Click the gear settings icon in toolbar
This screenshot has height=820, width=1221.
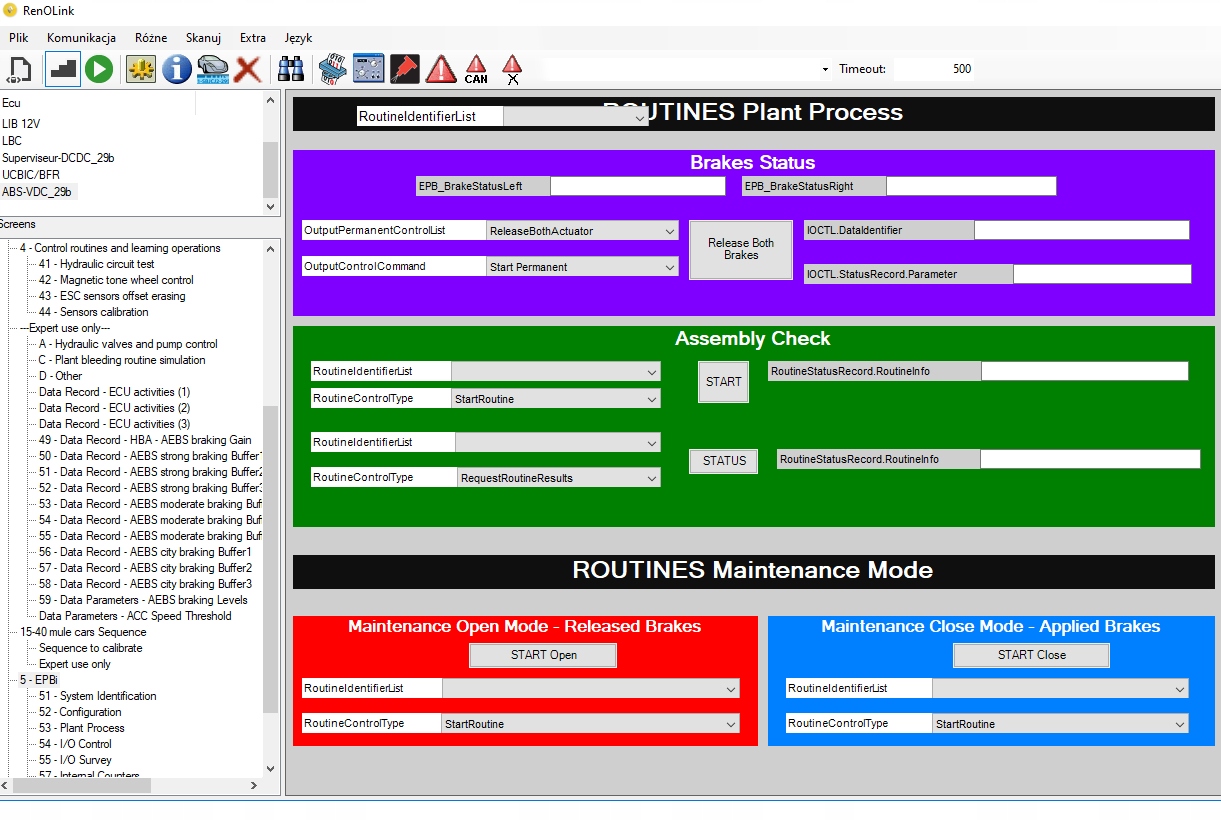pos(141,69)
